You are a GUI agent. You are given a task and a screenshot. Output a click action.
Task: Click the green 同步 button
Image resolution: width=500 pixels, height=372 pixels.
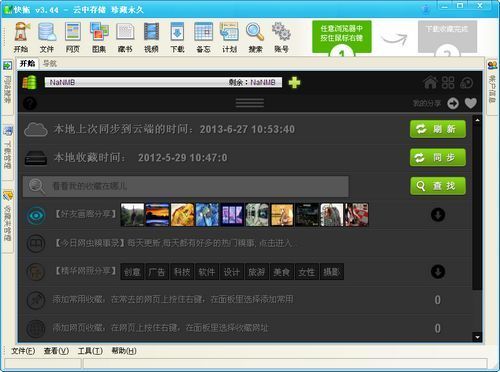coord(438,157)
